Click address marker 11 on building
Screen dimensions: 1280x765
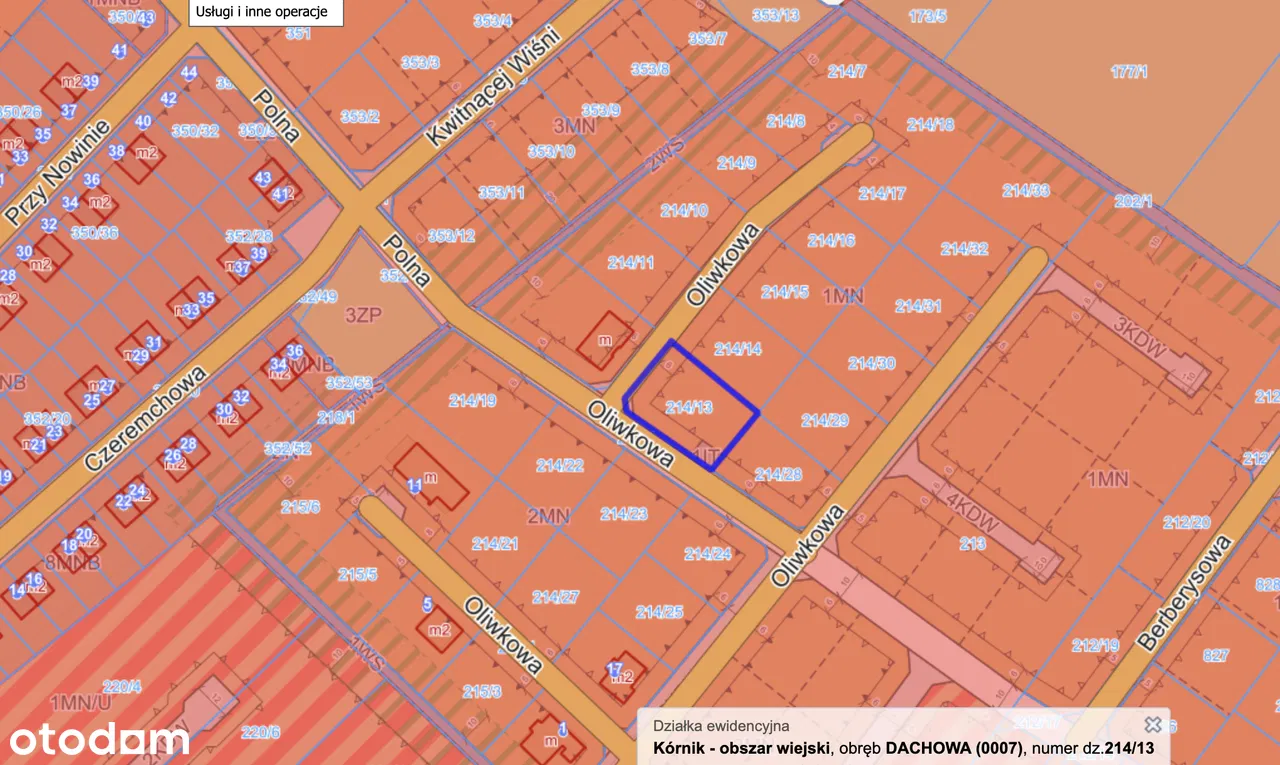(414, 485)
